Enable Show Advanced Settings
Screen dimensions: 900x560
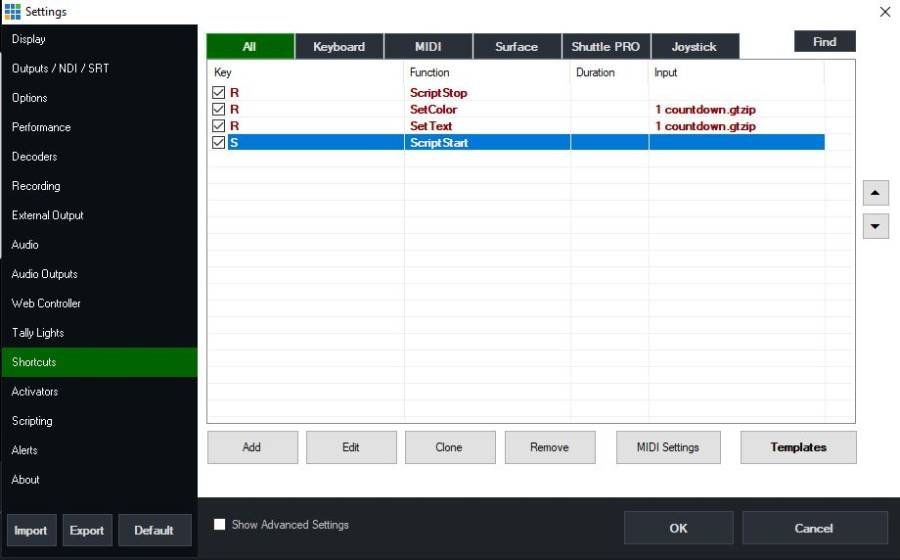coord(220,524)
